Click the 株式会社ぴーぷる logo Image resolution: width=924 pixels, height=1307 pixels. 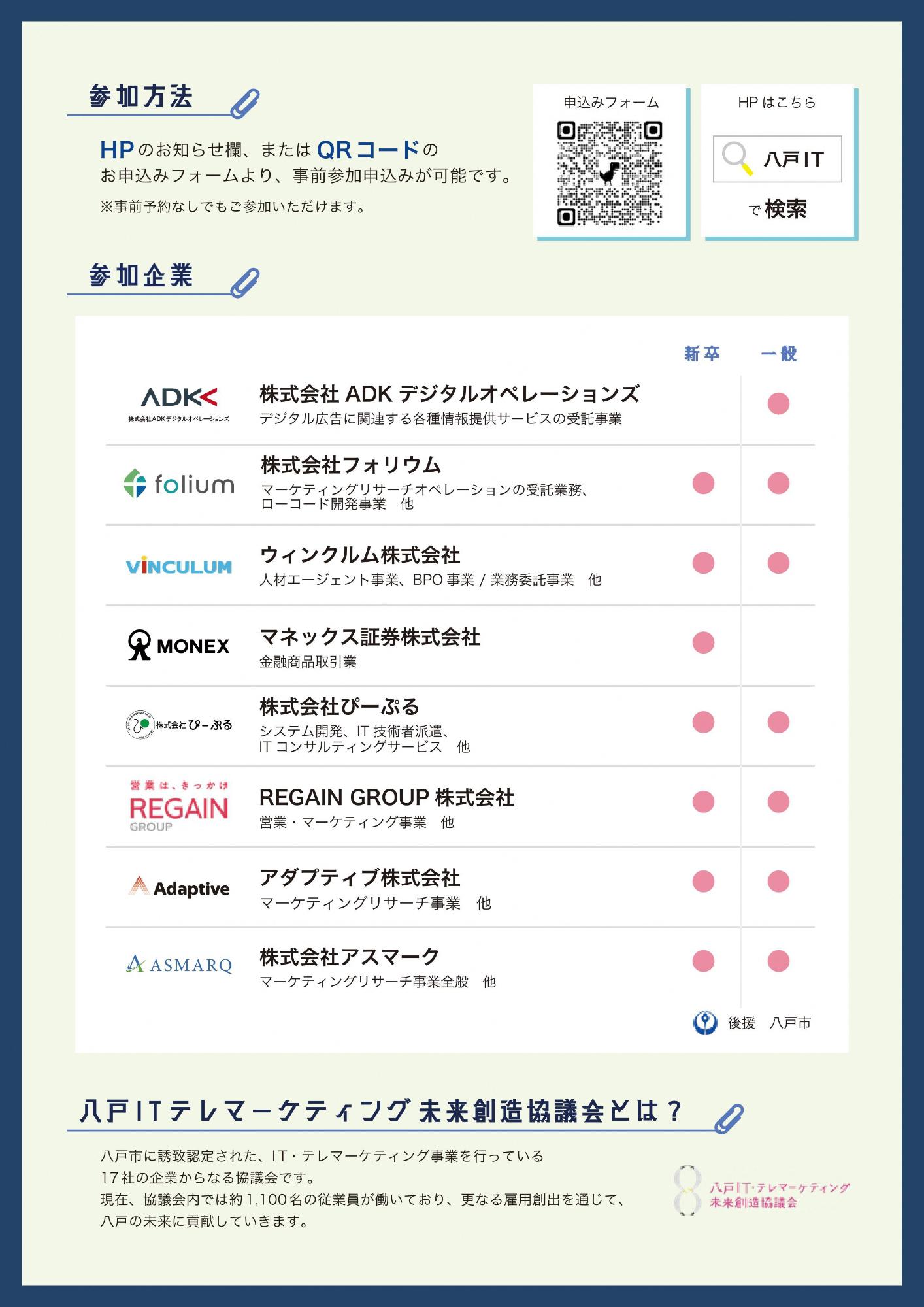coord(178,725)
